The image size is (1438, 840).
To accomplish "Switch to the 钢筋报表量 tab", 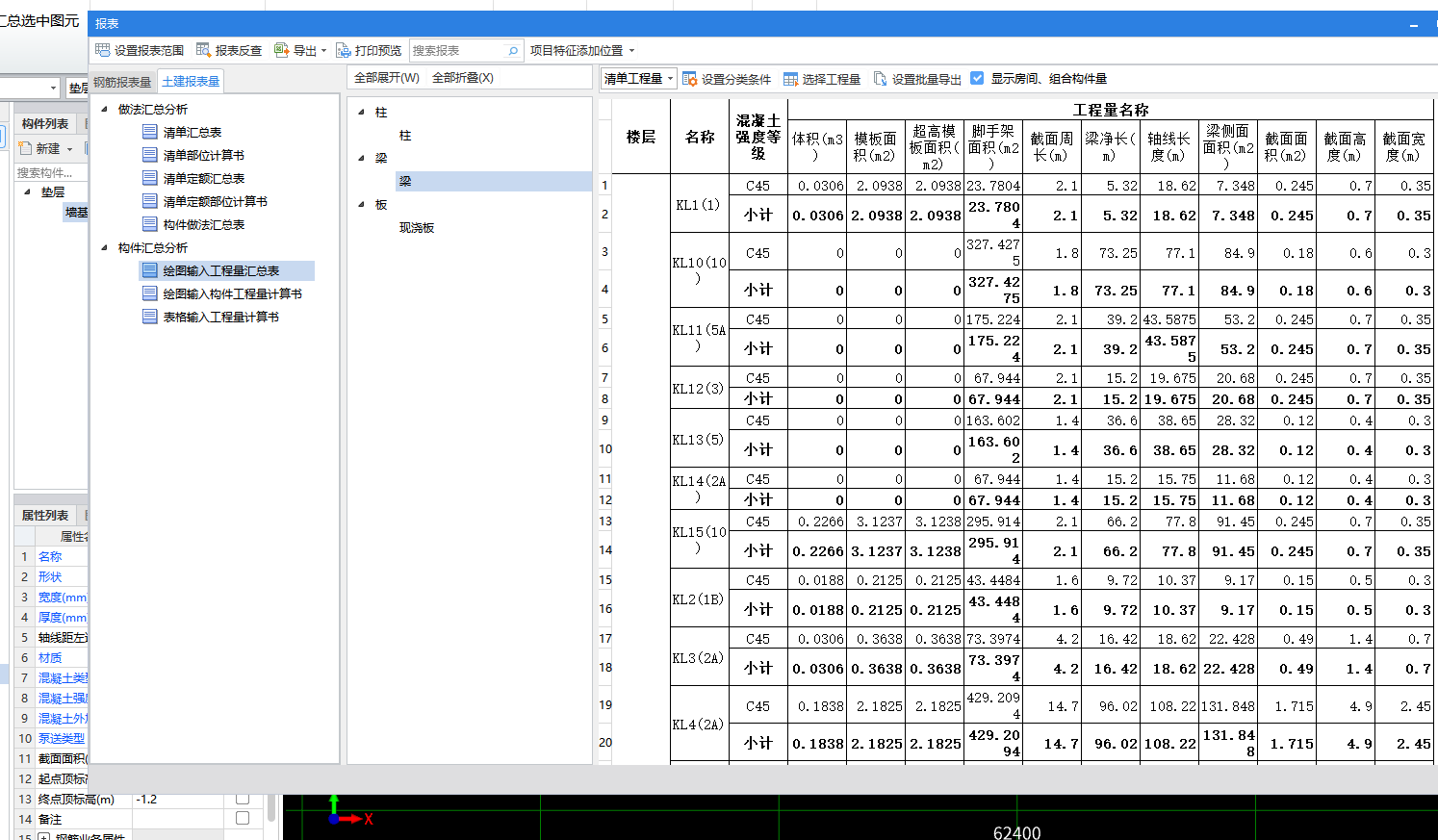I will [x=122, y=82].
